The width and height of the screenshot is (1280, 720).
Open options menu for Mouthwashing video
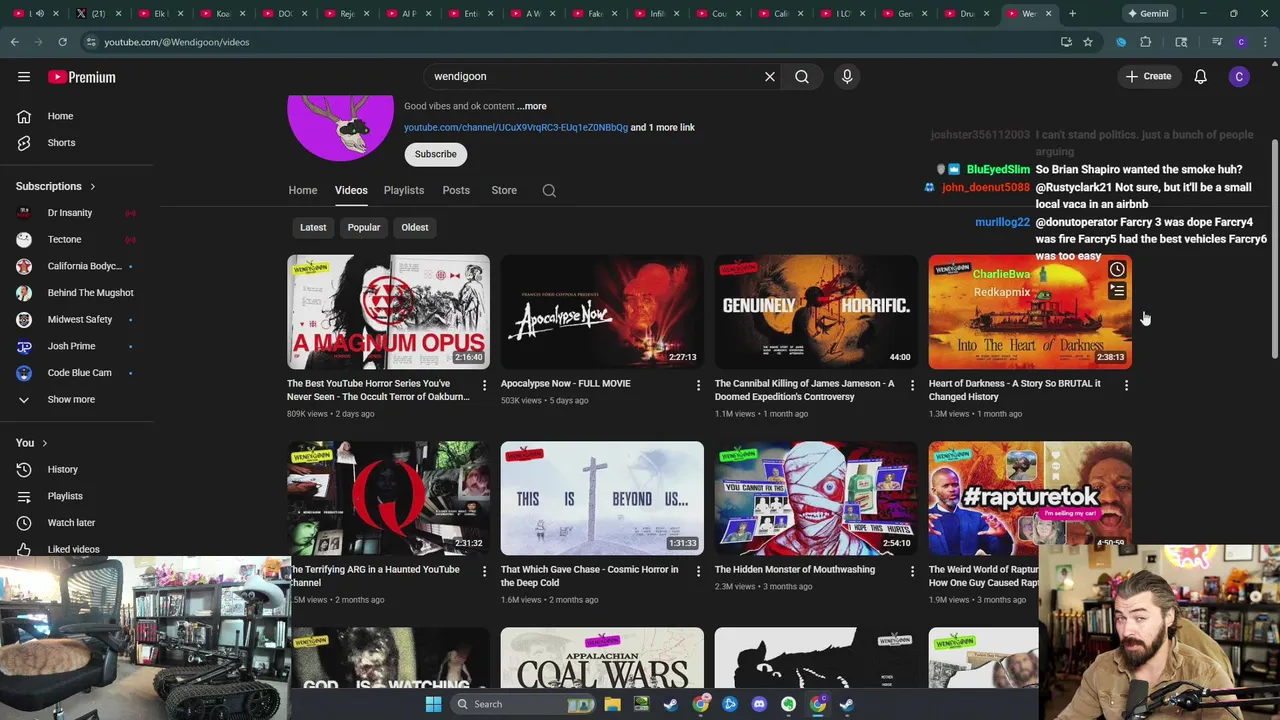912,571
